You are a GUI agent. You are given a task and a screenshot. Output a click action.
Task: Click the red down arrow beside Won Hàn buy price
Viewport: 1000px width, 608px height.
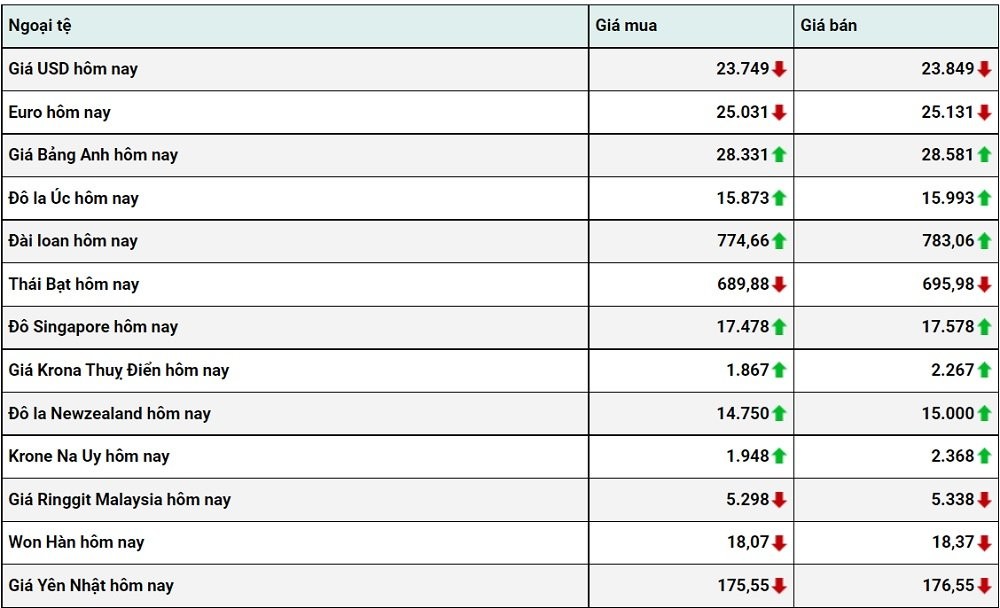coord(779,542)
